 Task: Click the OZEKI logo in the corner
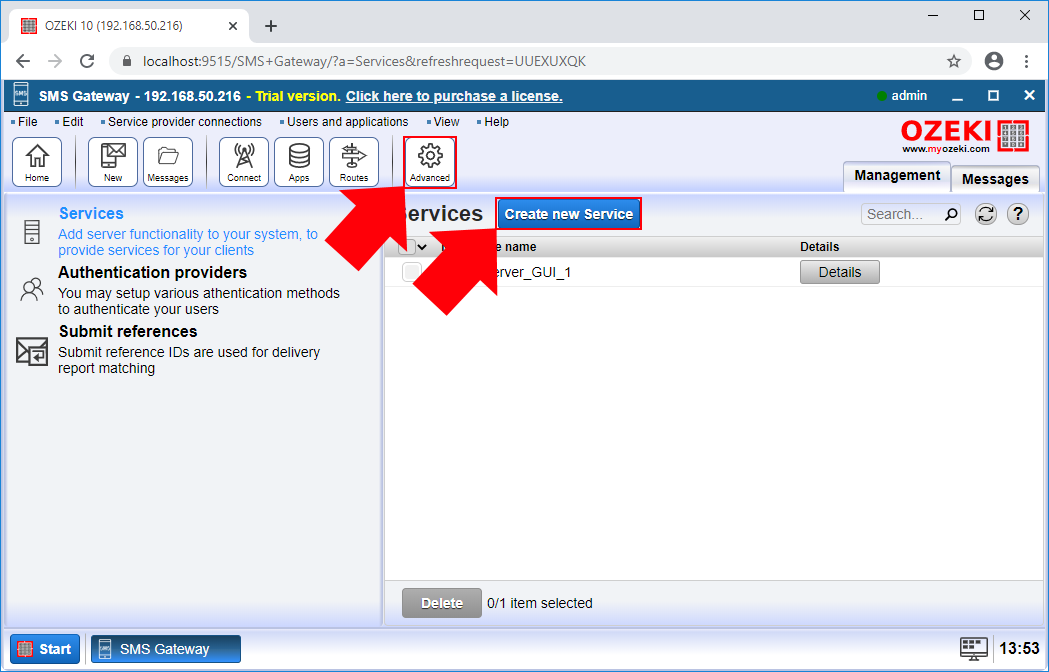coord(963,136)
